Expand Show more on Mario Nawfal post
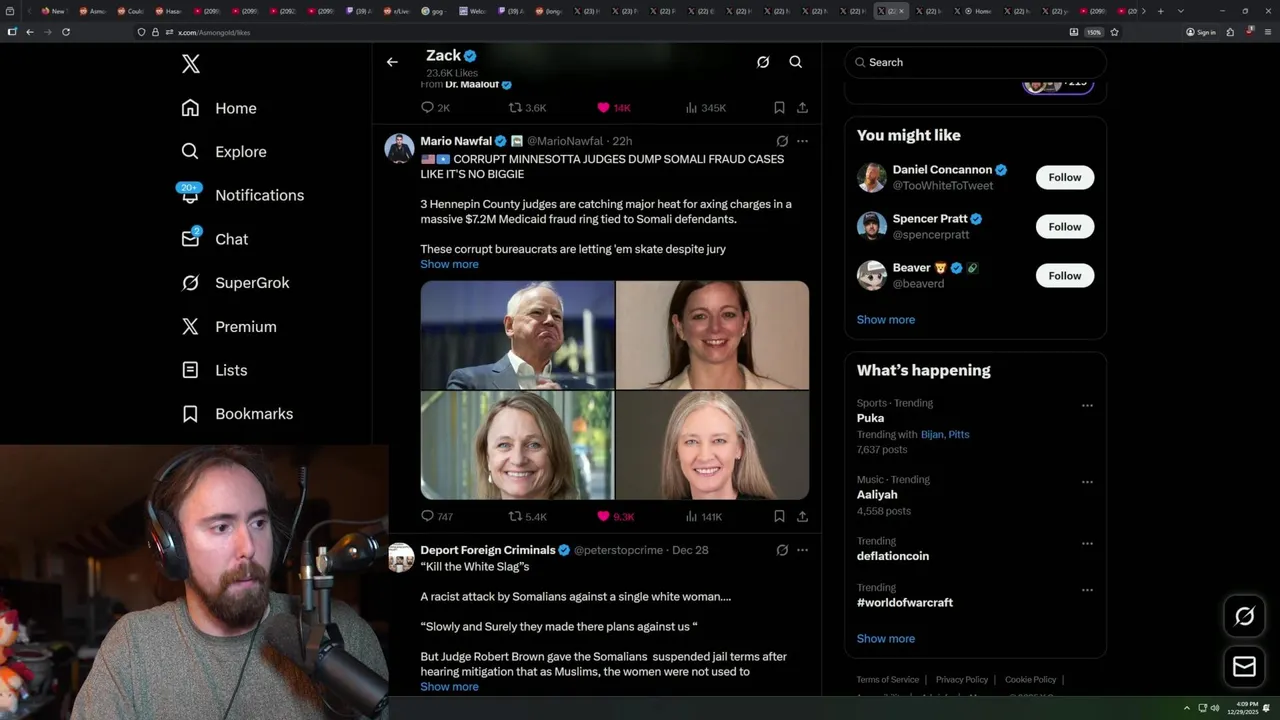This screenshot has height=720, width=1280. pos(449,264)
